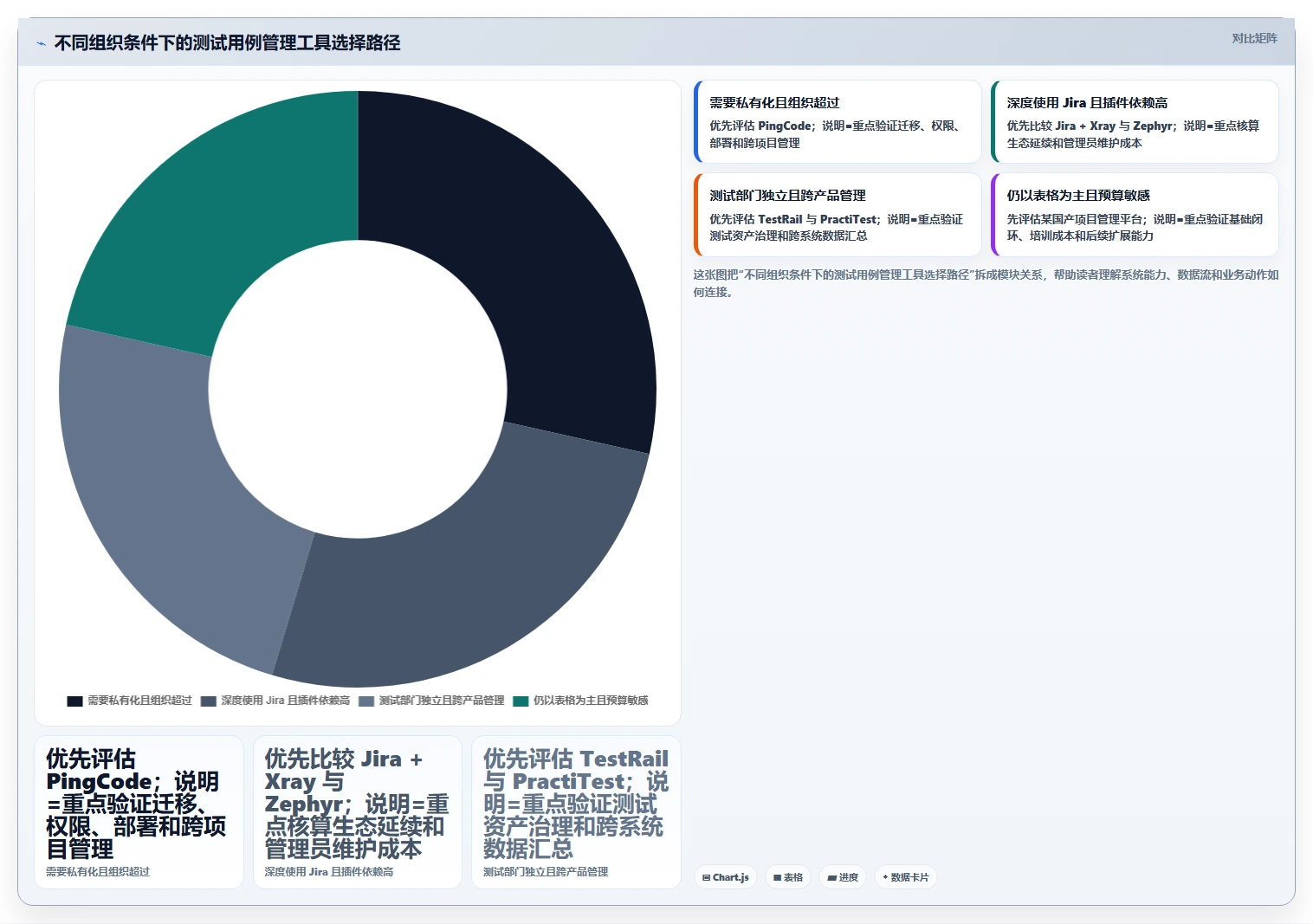The height and width of the screenshot is (924, 1313).
Task: Click the bottom card 优先比较 Jira + Xray 与 Zephyr
Action: pos(358,812)
